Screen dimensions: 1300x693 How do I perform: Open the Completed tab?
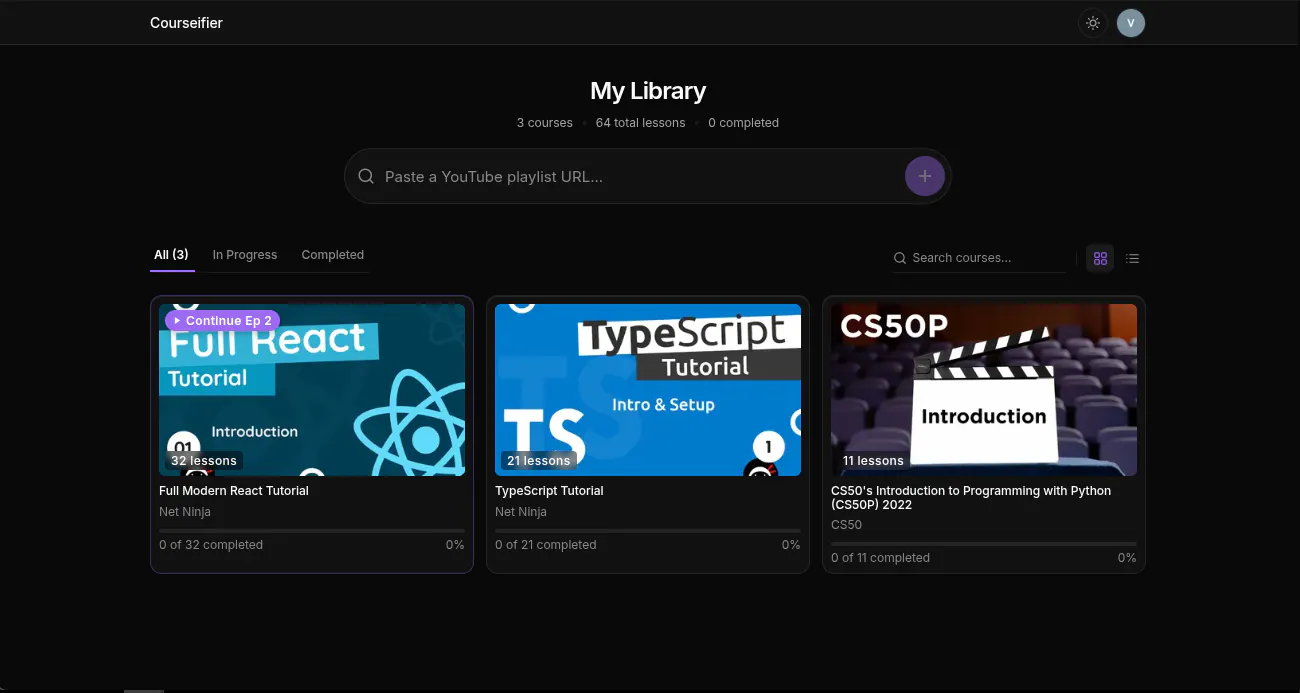(333, 255)
